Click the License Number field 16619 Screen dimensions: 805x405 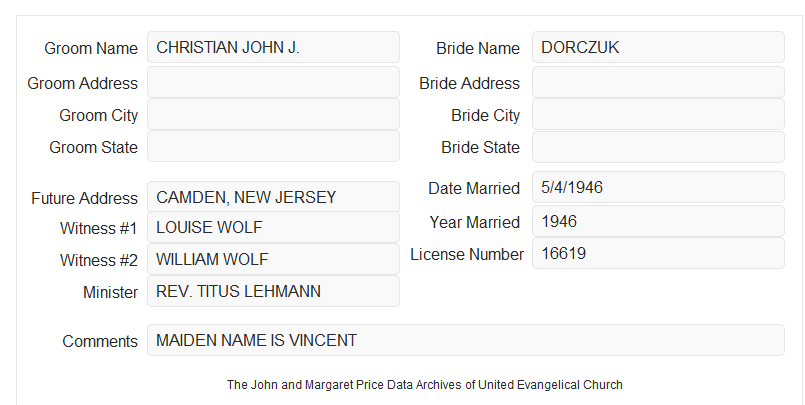click(658, 253)
